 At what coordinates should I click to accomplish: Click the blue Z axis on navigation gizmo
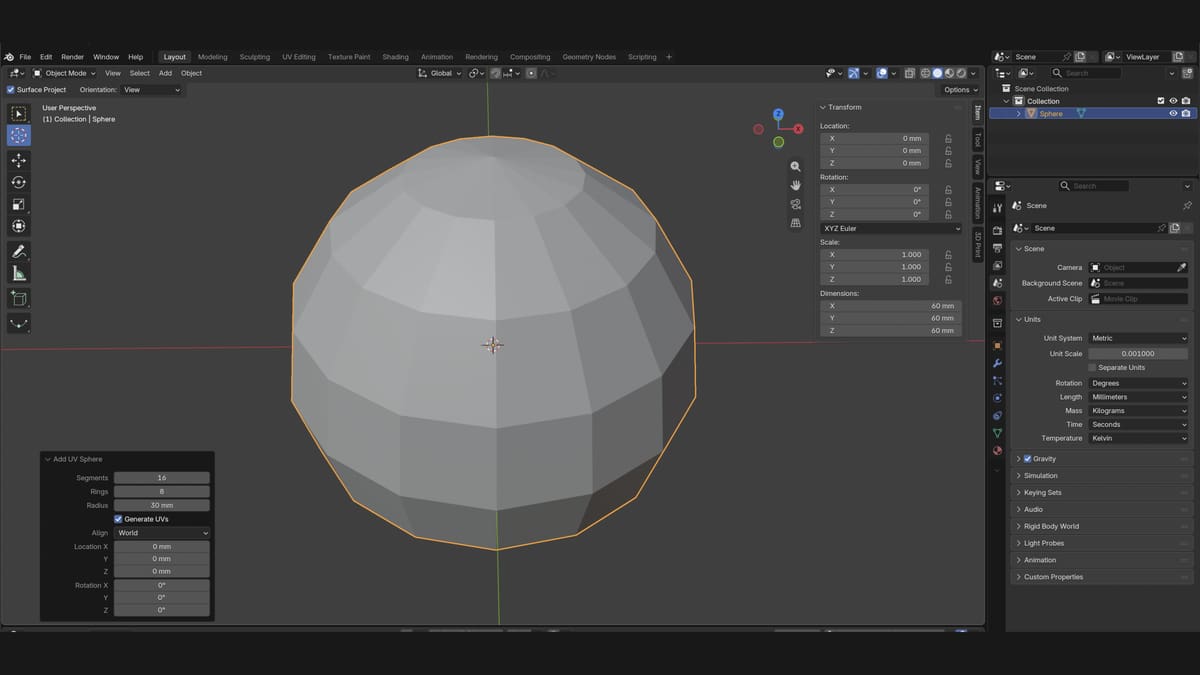778,114
